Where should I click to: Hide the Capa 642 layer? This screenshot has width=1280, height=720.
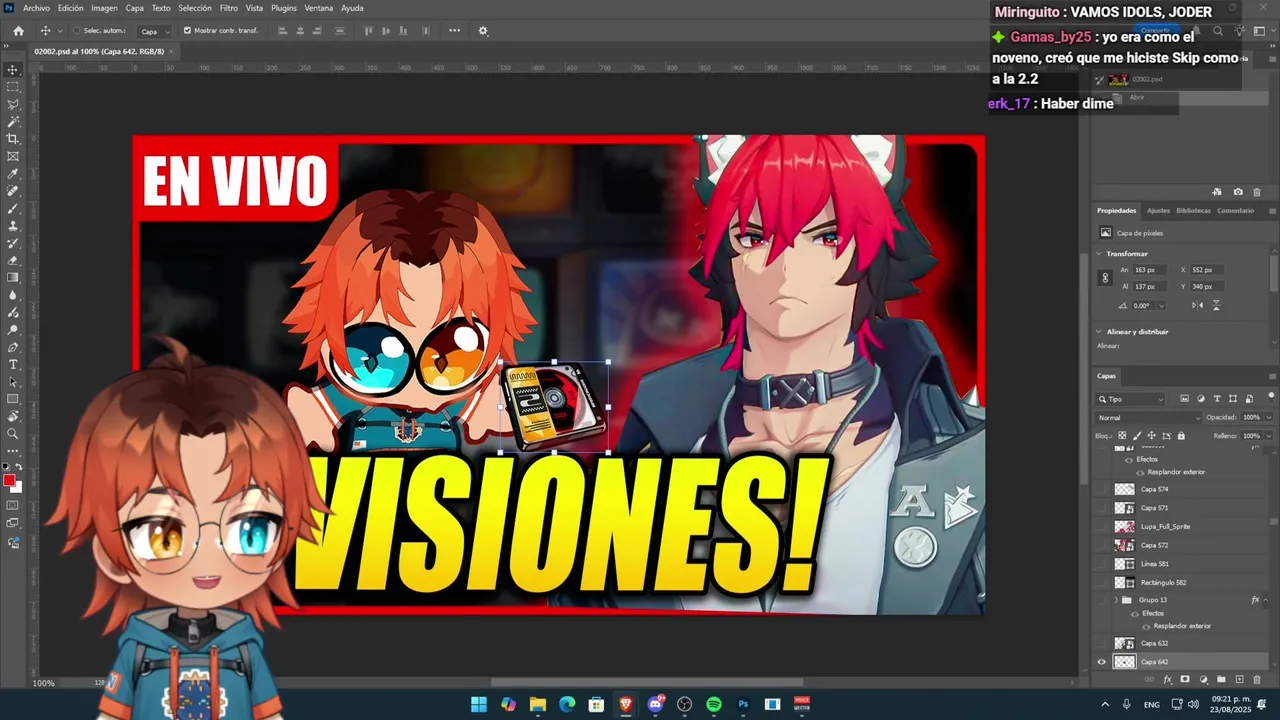(1102, 662)
